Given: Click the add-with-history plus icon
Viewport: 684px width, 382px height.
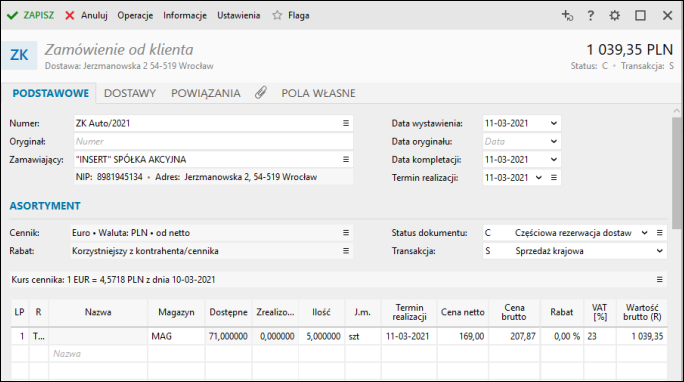Looking at the screenshot, I should click(567, 16).
